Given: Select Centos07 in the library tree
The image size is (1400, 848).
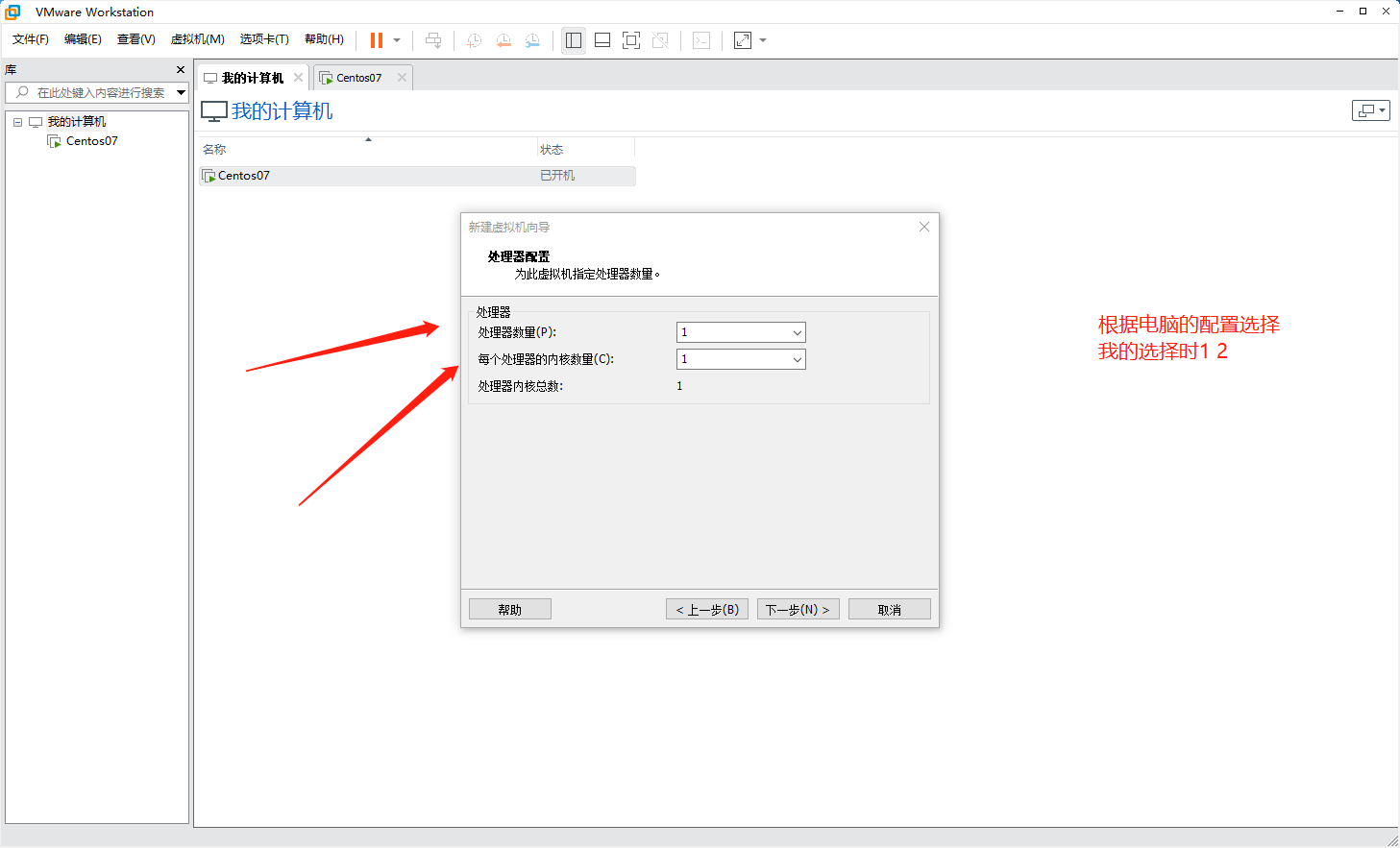Looking at the screenshot, I should coord(92,141).
